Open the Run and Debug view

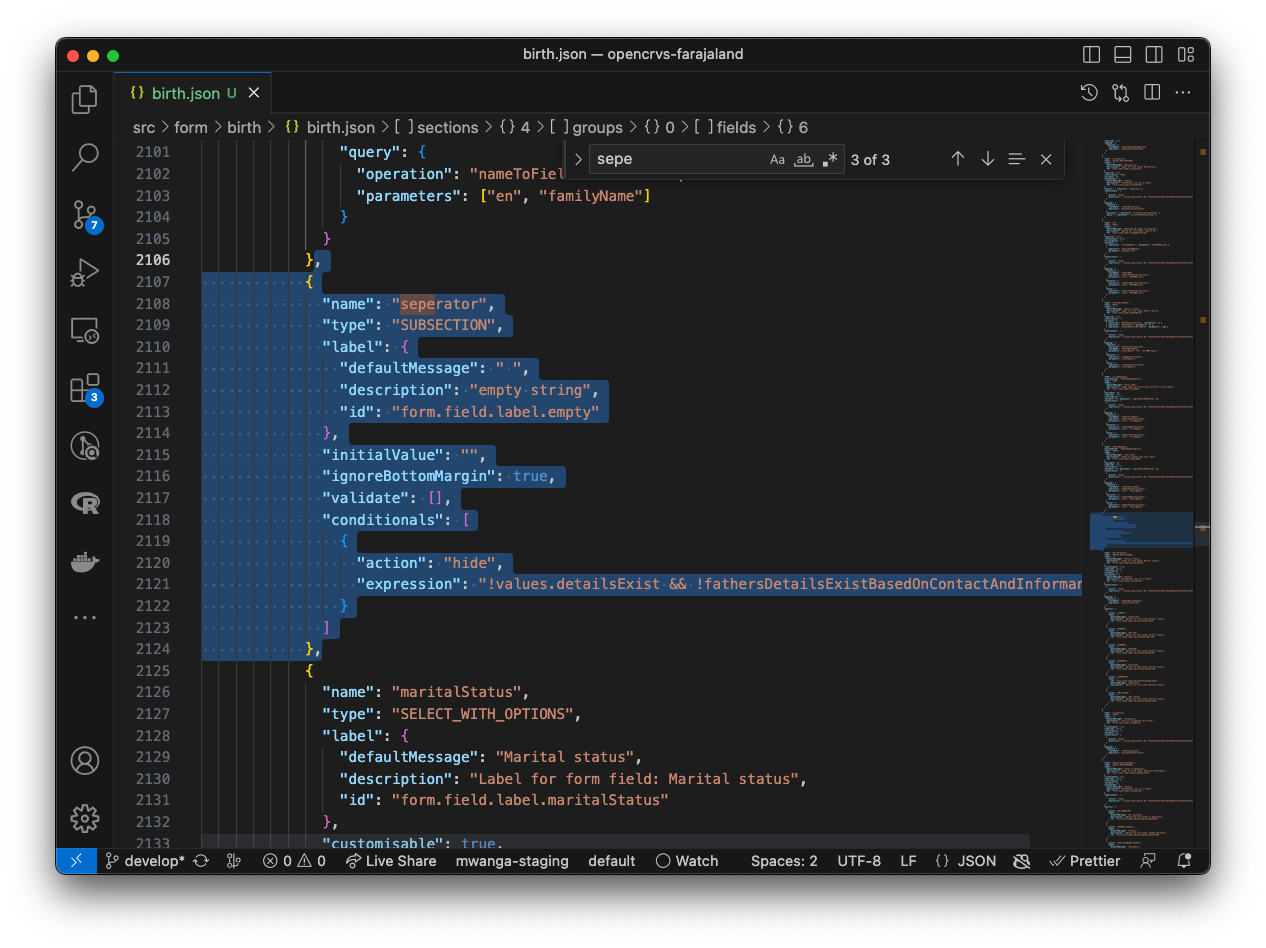[85, 272]
